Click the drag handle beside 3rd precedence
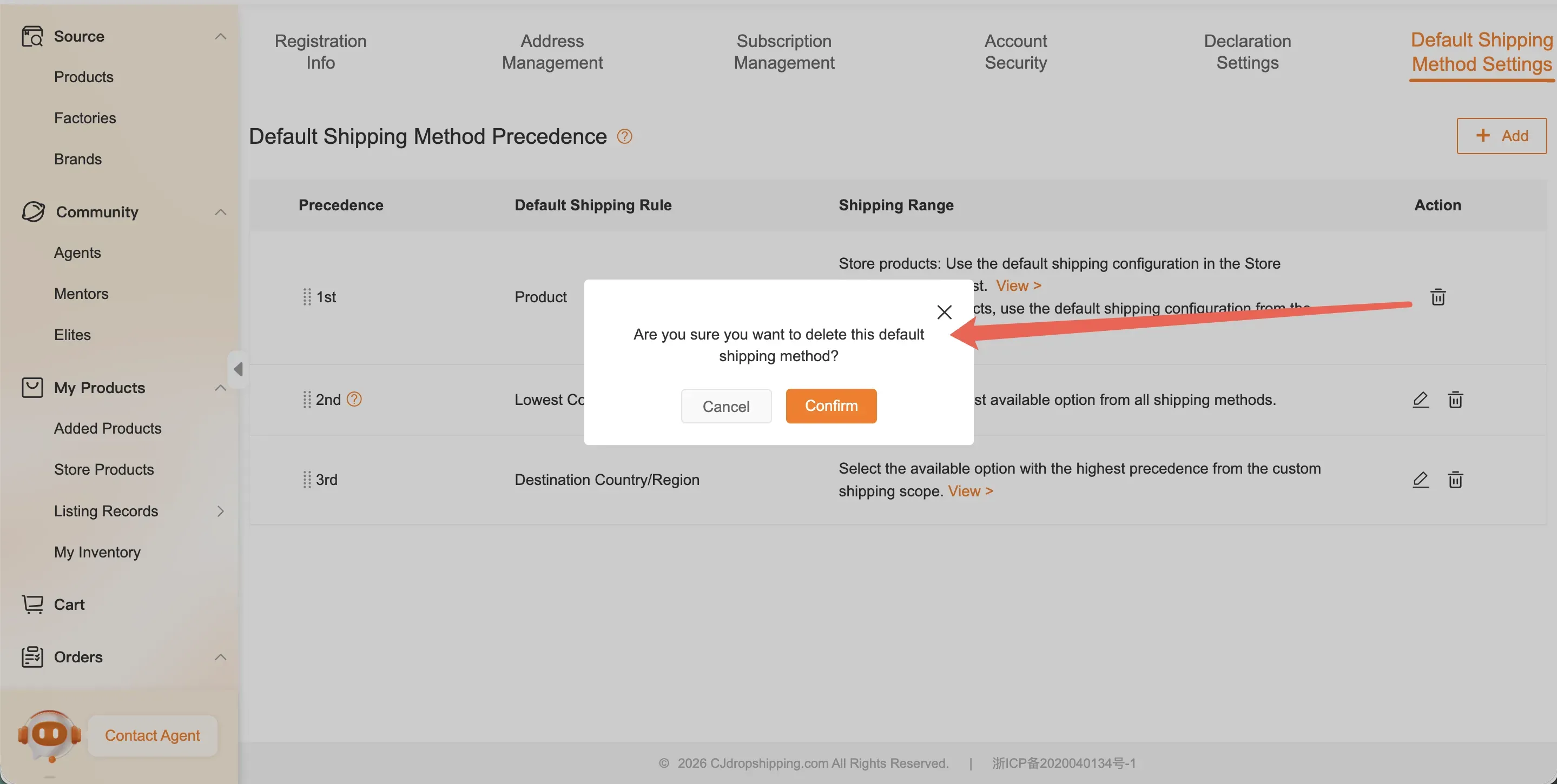This screenshot has height=784, width=1557. click(306, 480)
